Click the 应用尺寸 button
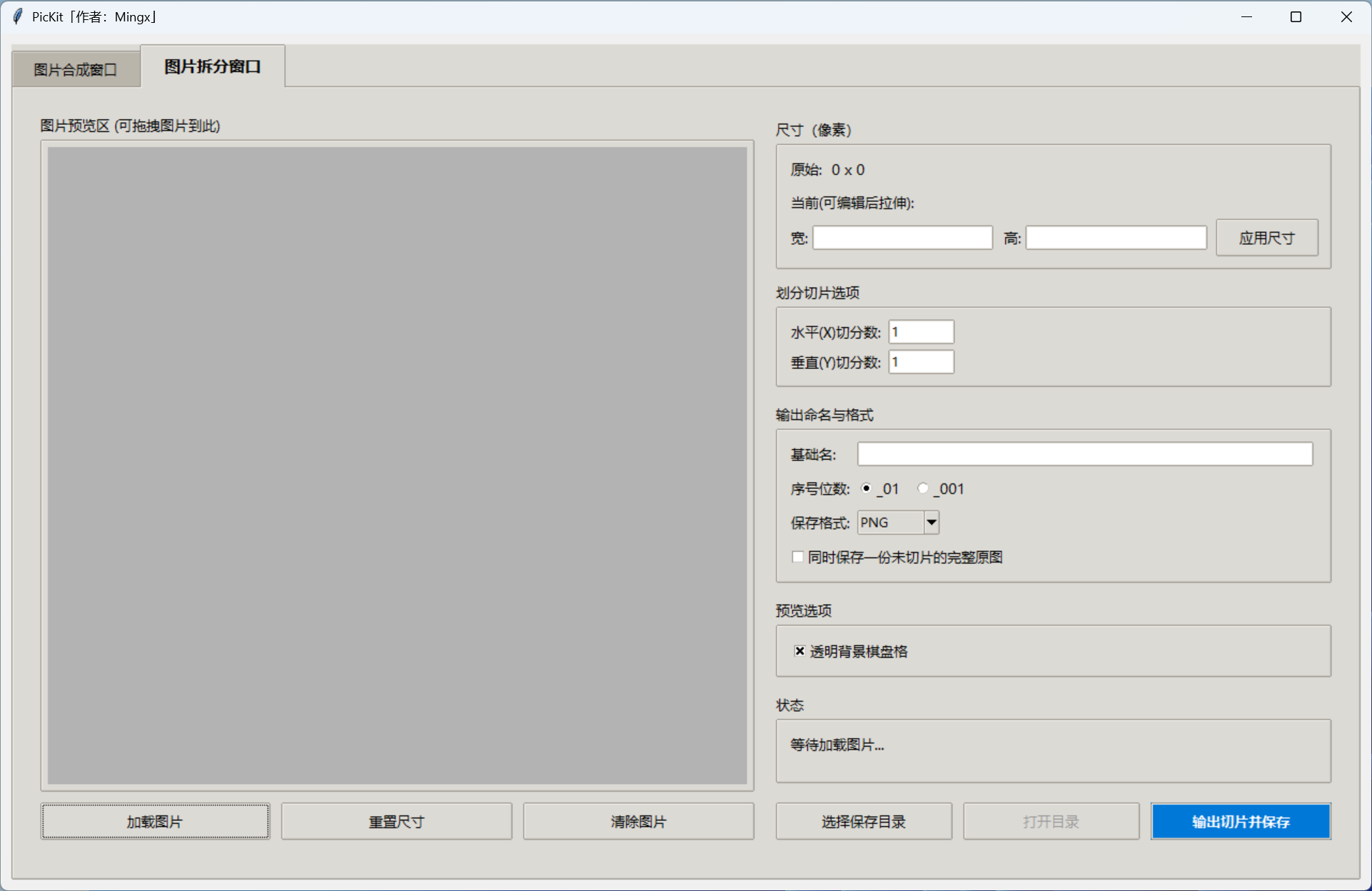This screenshot has height=891, width=1372. (1266, 237)
